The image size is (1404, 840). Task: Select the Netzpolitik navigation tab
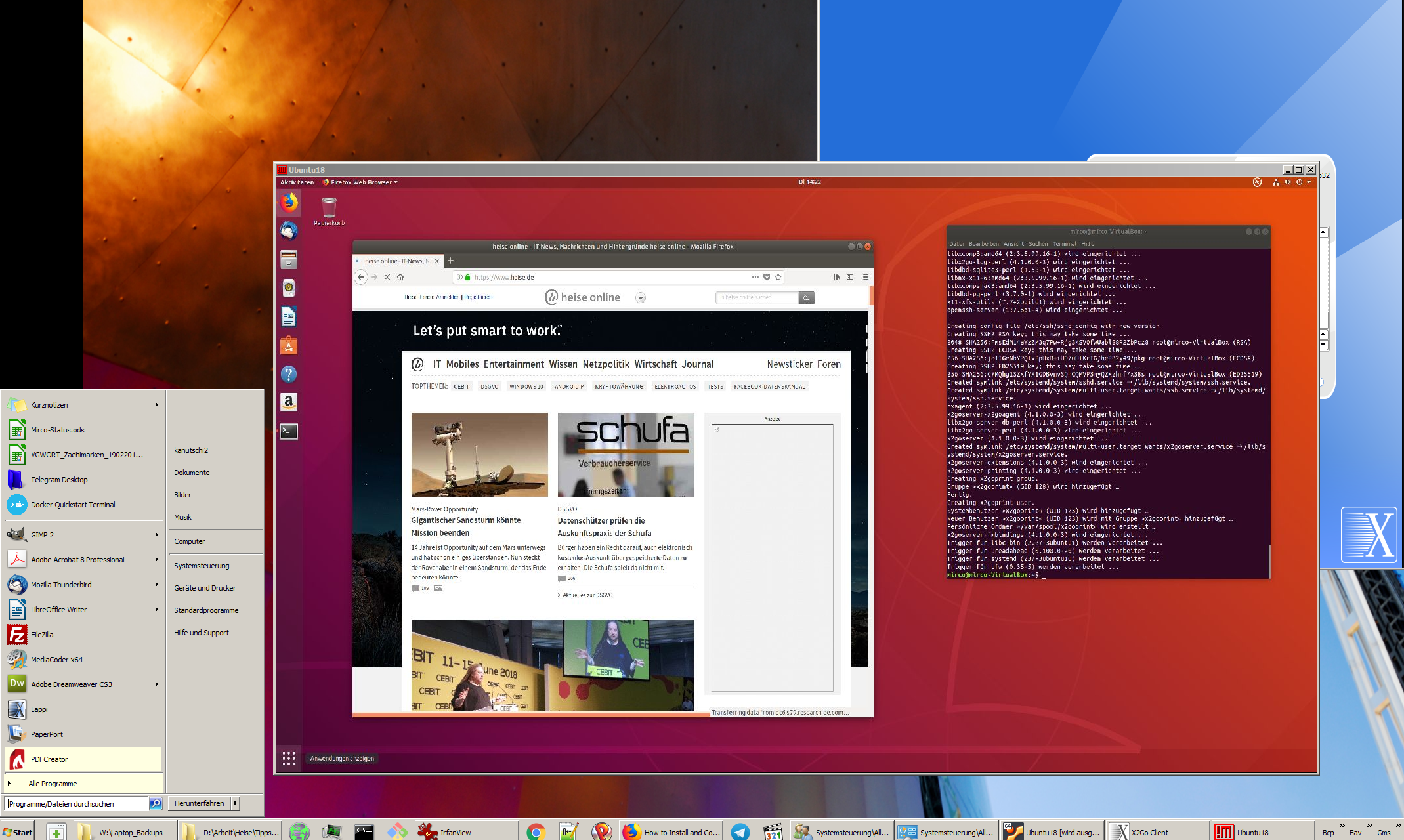coord(605,364)
